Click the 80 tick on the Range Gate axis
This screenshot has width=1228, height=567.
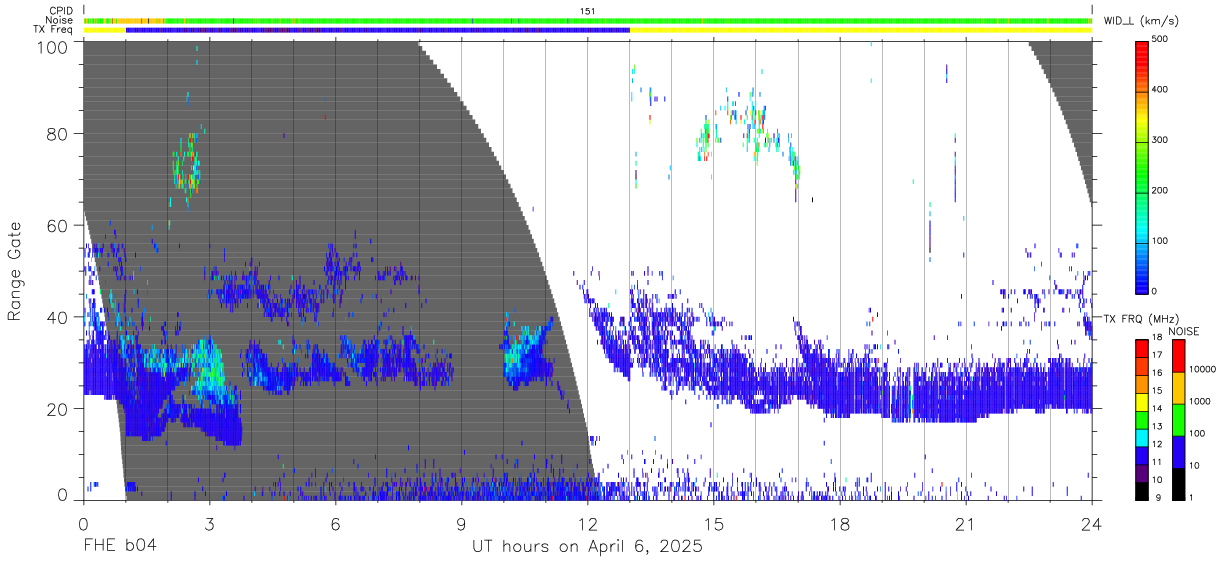[x=57, y=134]
